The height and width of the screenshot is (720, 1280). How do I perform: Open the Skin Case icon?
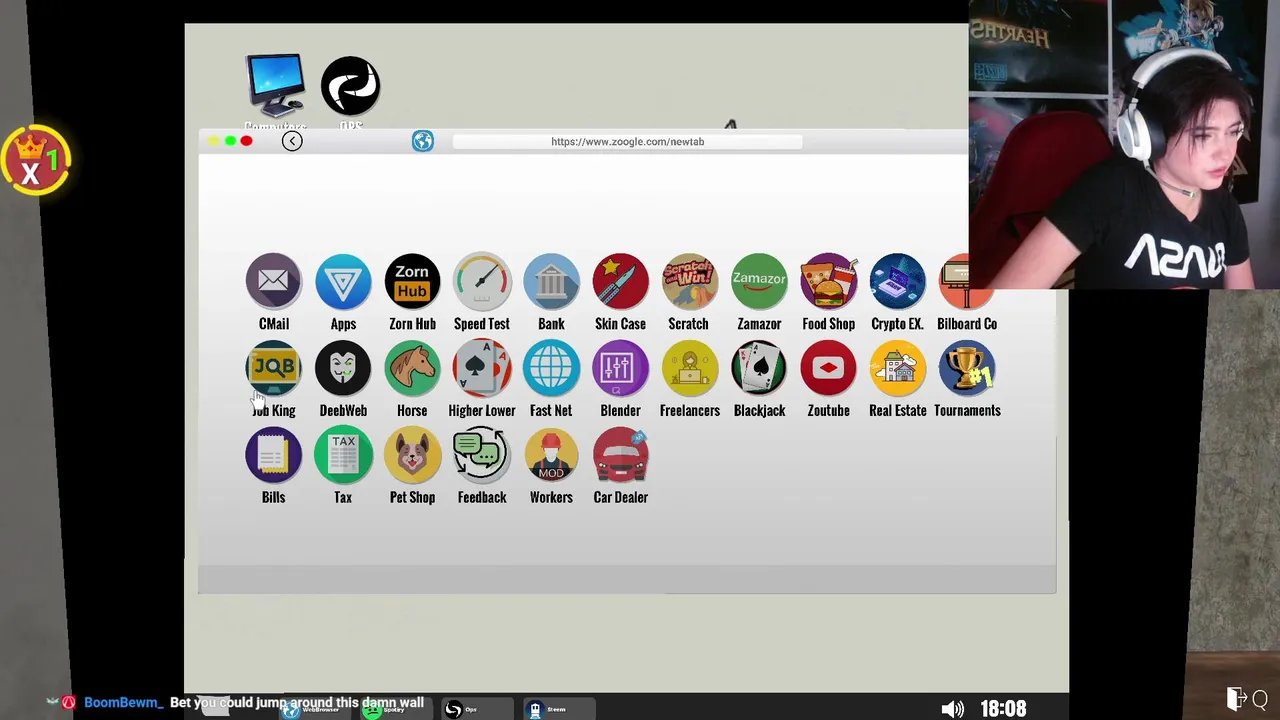coord(620,281)
